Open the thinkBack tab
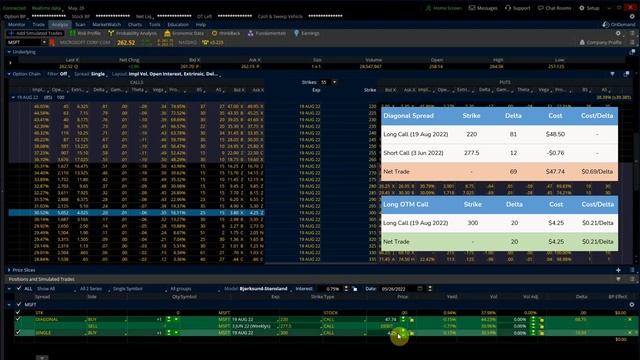Image resolution: width=640 pixels, height=360 pixels. [226, 33]
